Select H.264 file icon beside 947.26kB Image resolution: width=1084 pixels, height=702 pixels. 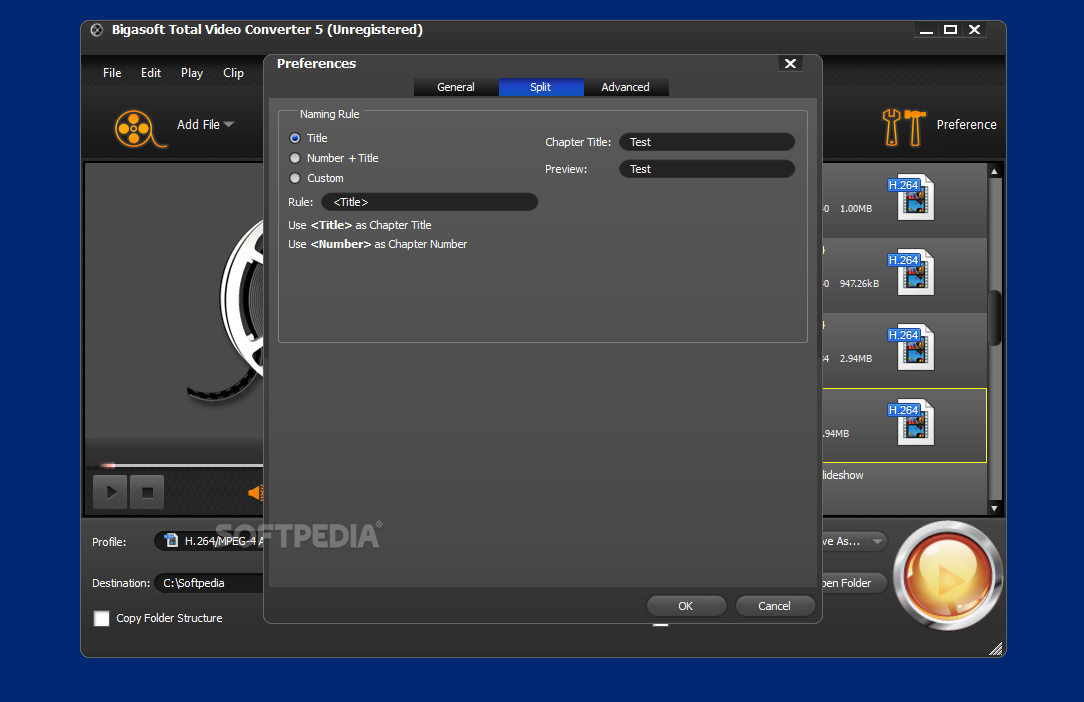point(911,272)
